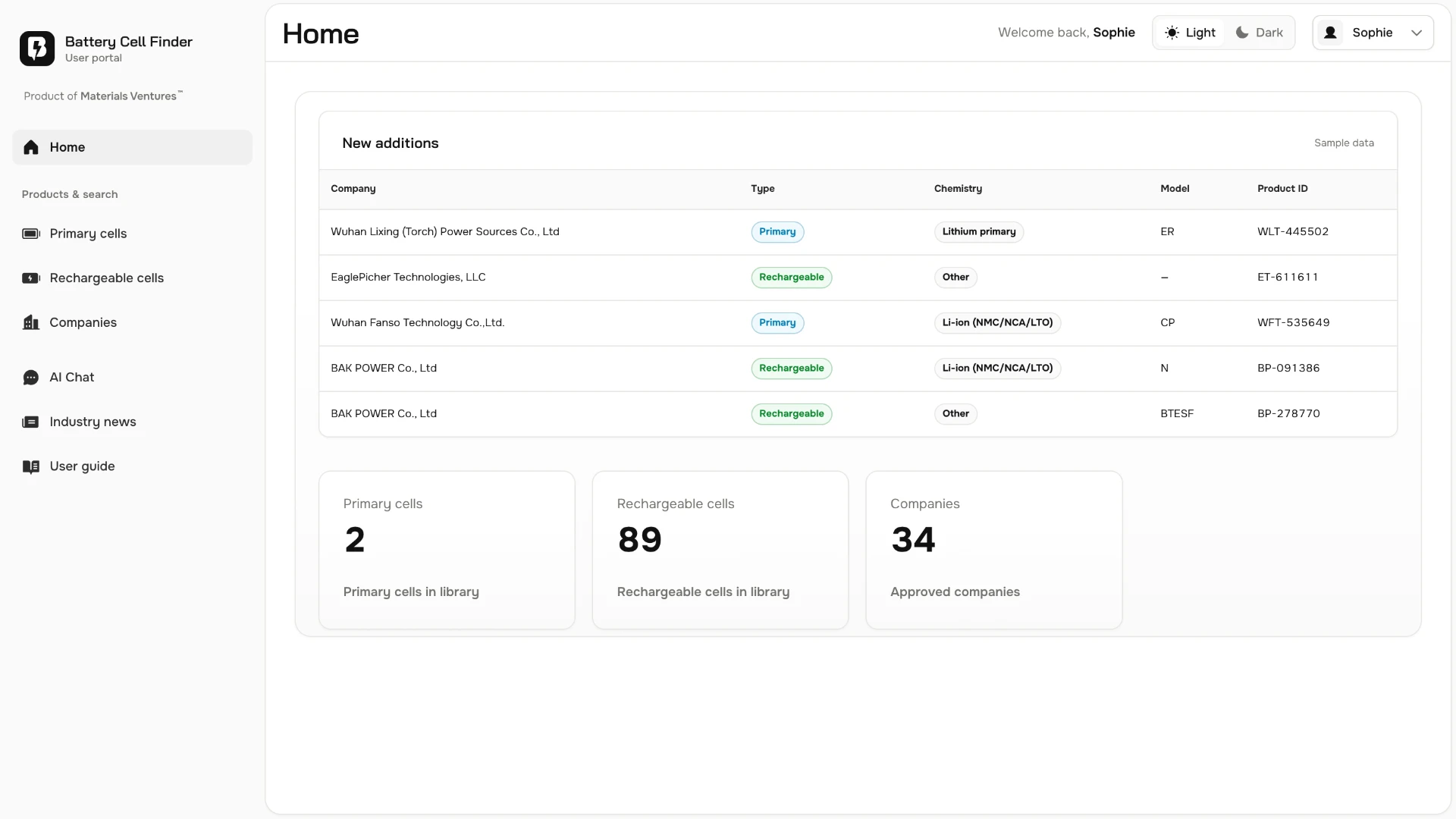The image size is (1456, 819).
Task: Click the Li-ion badge in BP-091386 row
Action: (x=997, y=369)
